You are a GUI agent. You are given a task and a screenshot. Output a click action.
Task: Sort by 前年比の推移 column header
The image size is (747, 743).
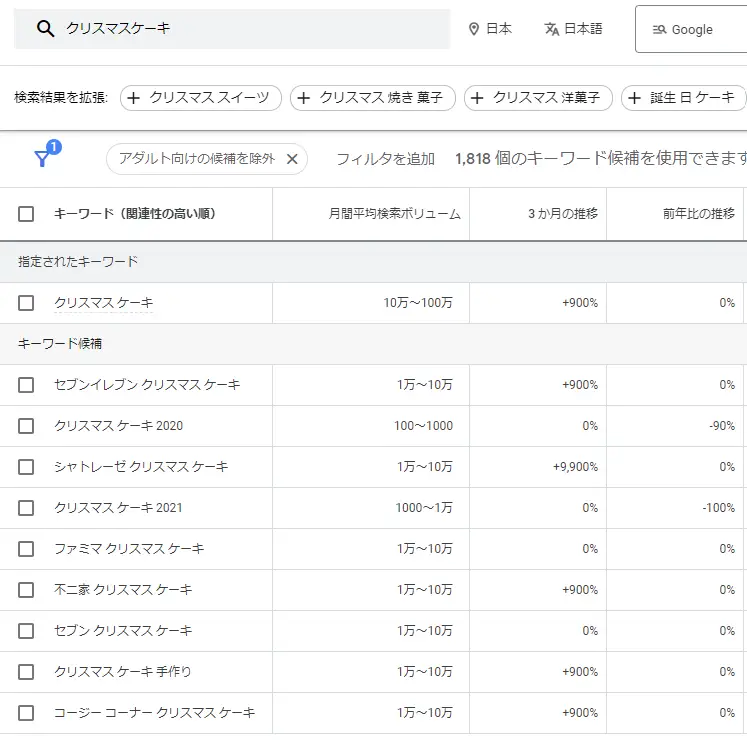pyautogui.click(x=699, y=213)
